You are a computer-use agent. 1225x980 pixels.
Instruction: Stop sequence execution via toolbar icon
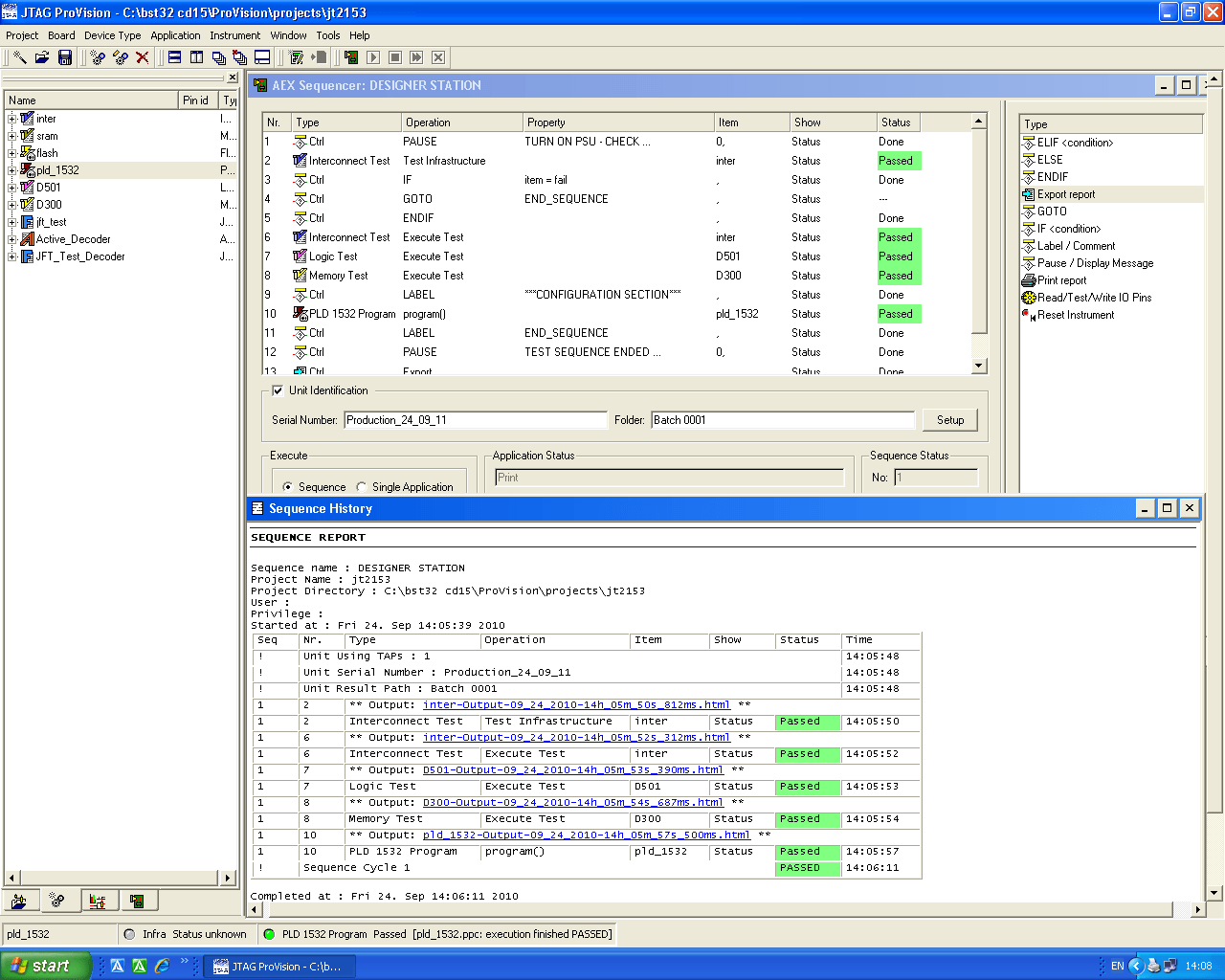pyautogui.click(x=393, y=57)
